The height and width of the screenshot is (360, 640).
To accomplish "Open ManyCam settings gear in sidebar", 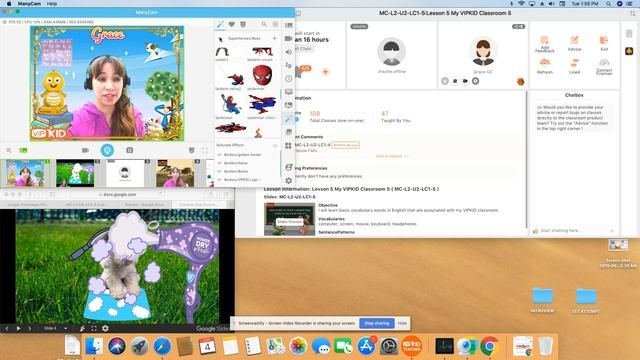I will click(288, 180).
